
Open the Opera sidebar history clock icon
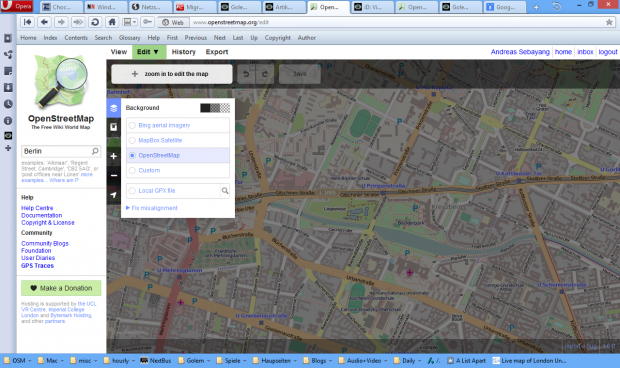pyautogui.click(x=8, y=104)
